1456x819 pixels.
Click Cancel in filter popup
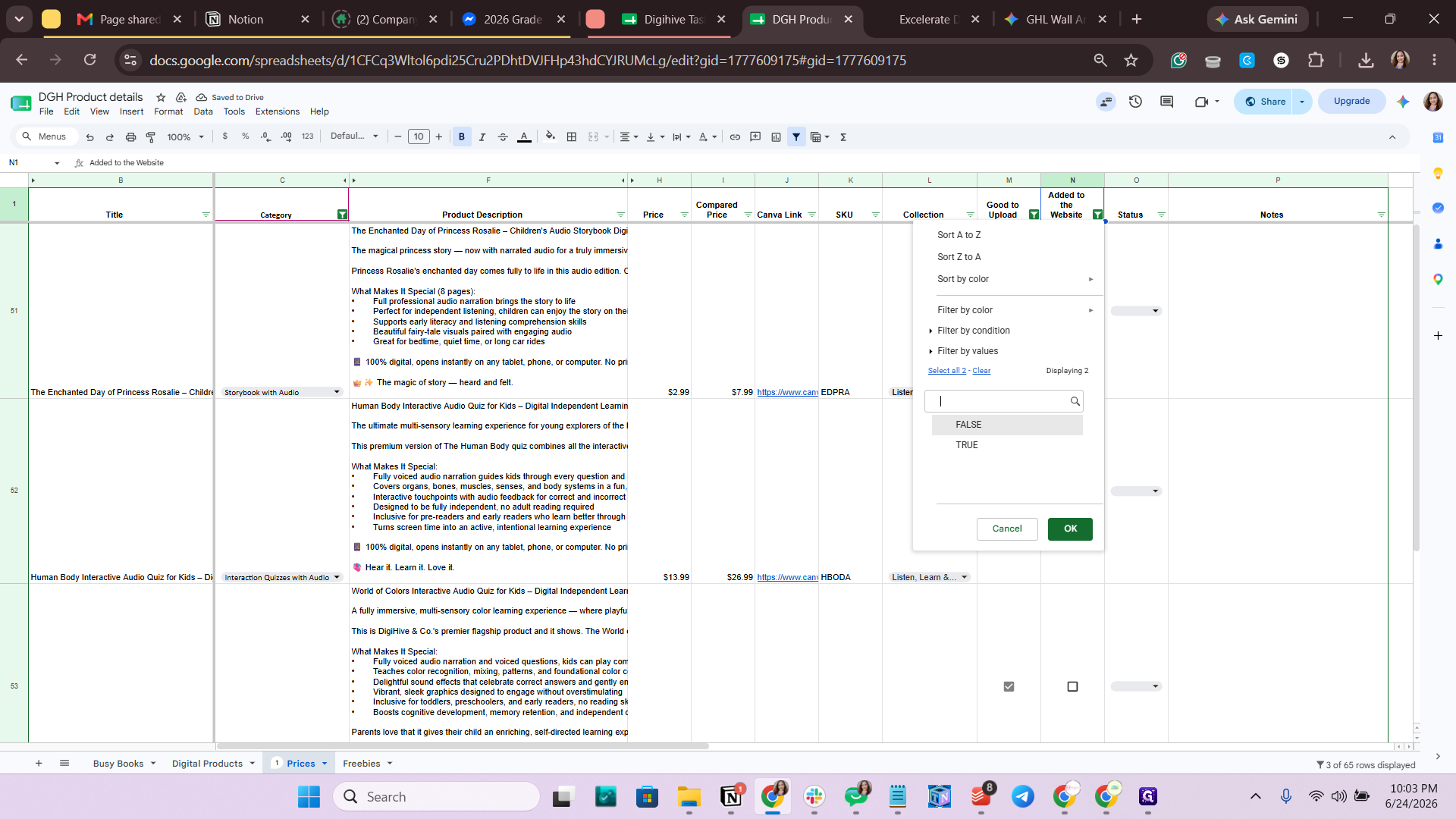pyautogui.click(x=1007, y=529)
